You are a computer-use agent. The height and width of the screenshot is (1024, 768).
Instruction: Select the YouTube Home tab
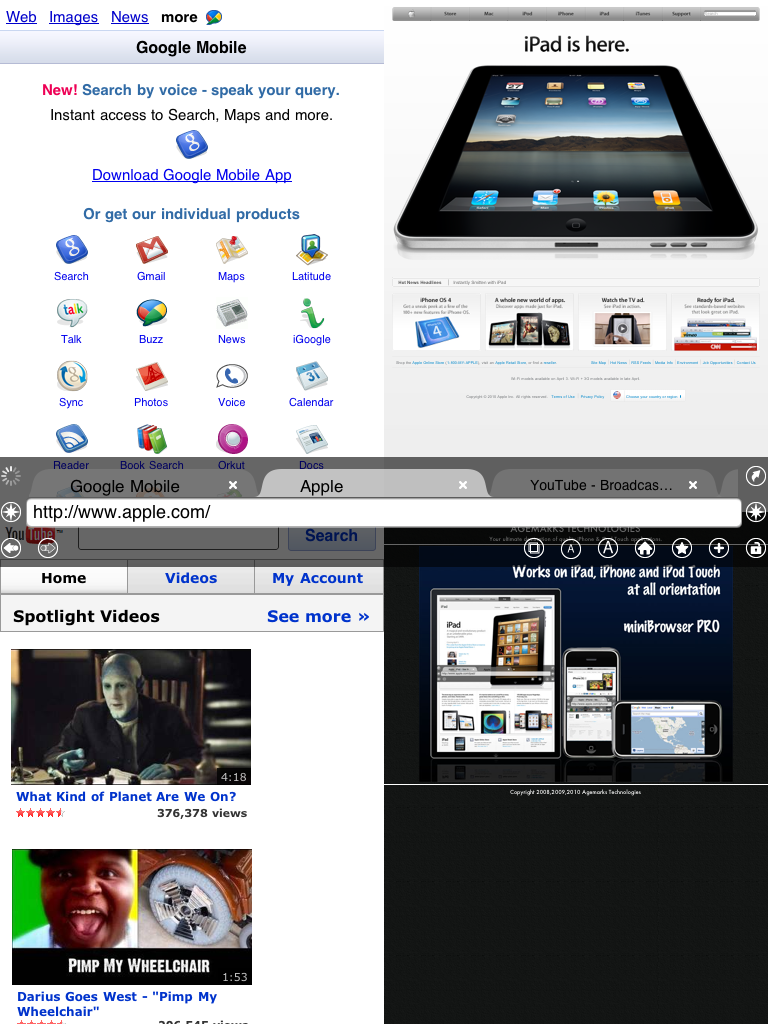[64, 579]
